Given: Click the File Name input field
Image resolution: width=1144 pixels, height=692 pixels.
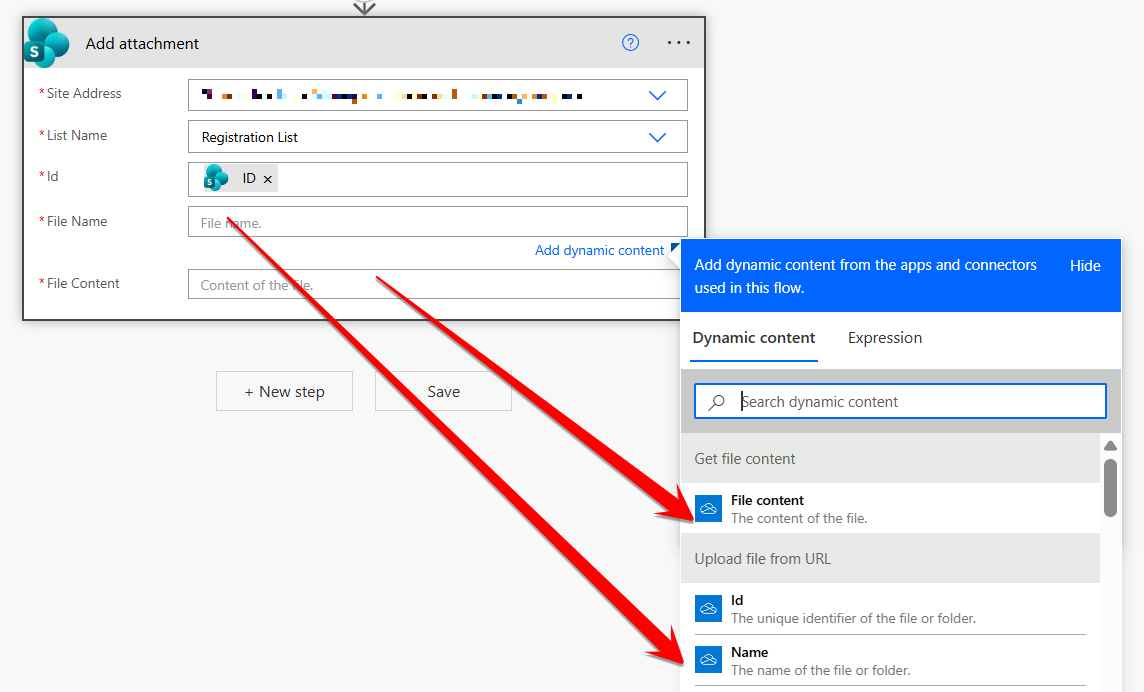Looking at the screenshot, I should pos(438,222).
